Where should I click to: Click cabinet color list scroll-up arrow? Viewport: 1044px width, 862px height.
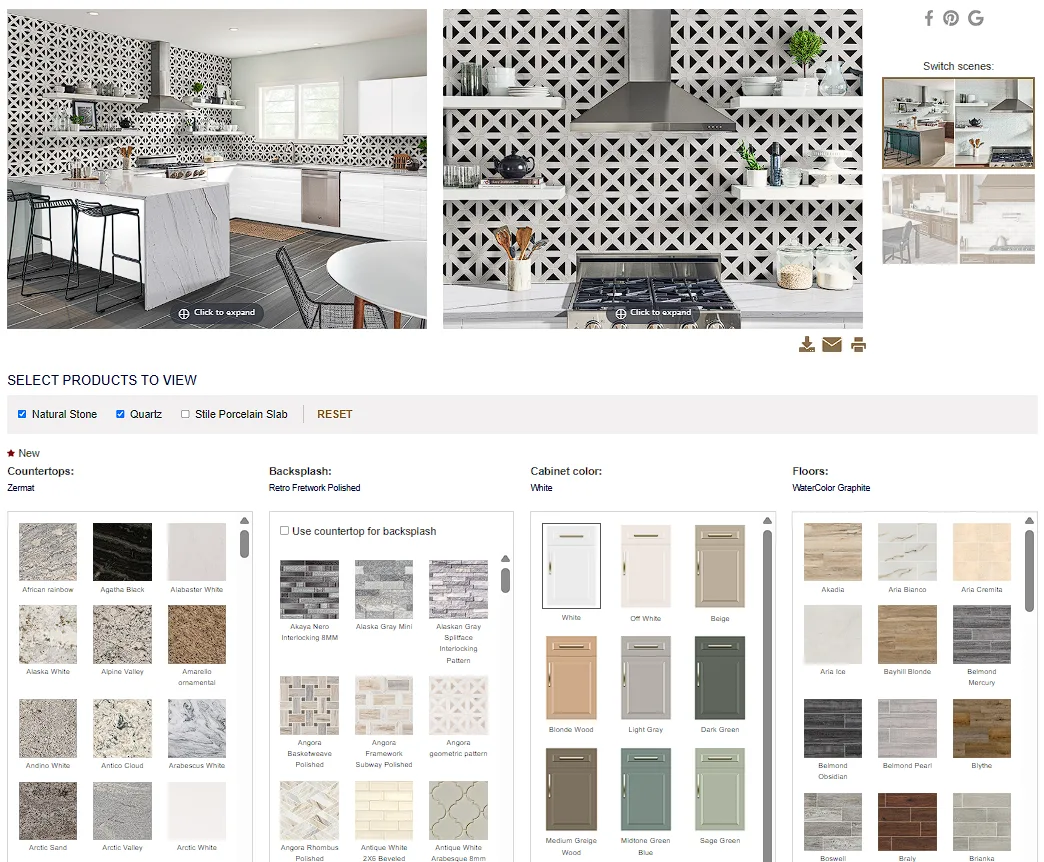(767, 521)
